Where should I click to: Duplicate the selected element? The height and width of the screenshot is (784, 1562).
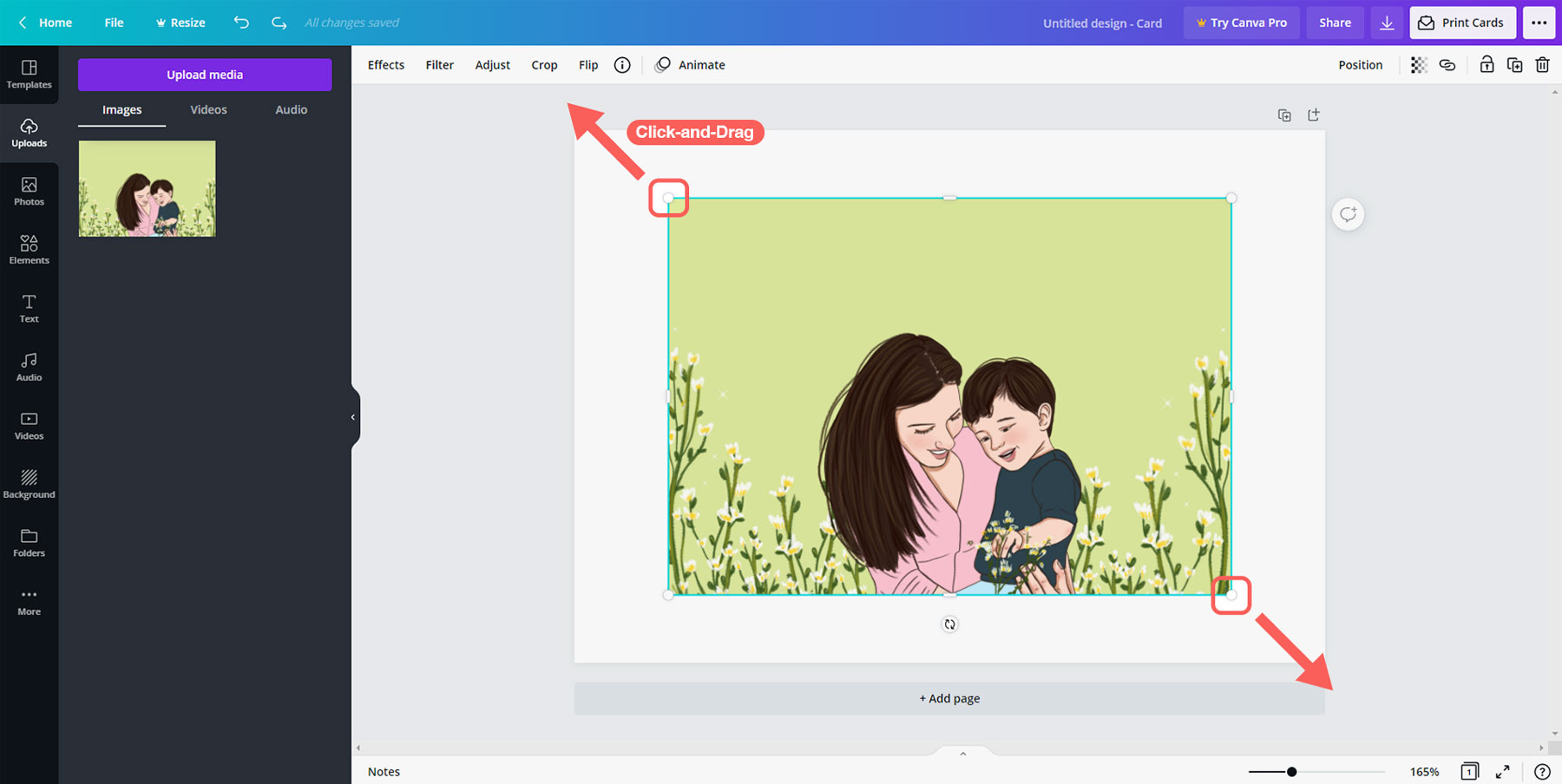pos(1514,65)
